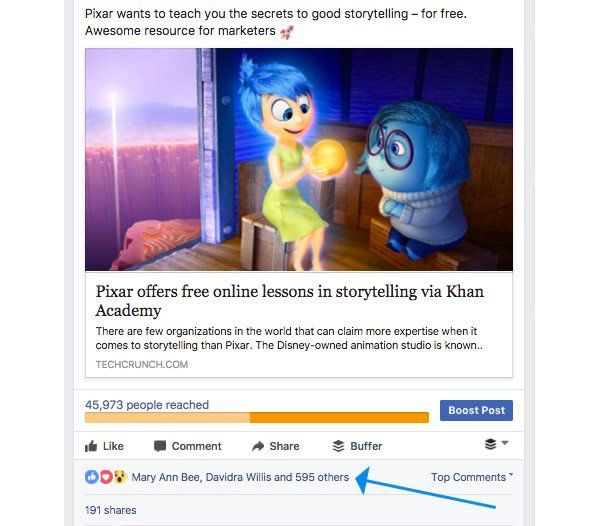Click the Inside Out article image
This screenshot has height=526, width=600.
(299, 159)
